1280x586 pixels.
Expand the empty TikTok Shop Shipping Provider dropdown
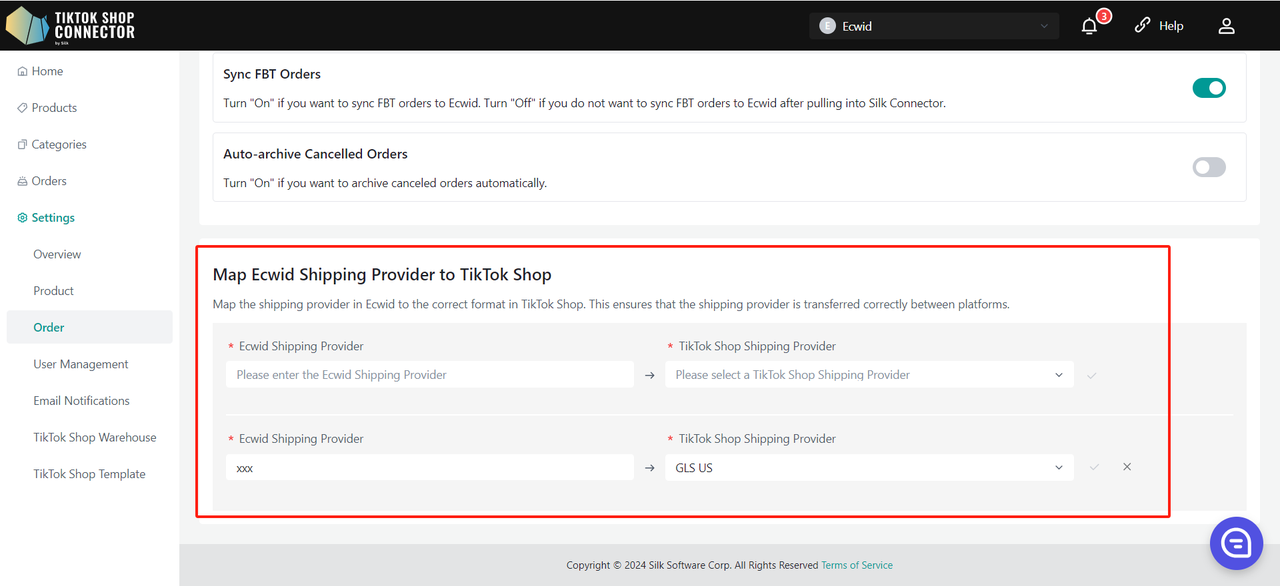[x=869, y=375]
